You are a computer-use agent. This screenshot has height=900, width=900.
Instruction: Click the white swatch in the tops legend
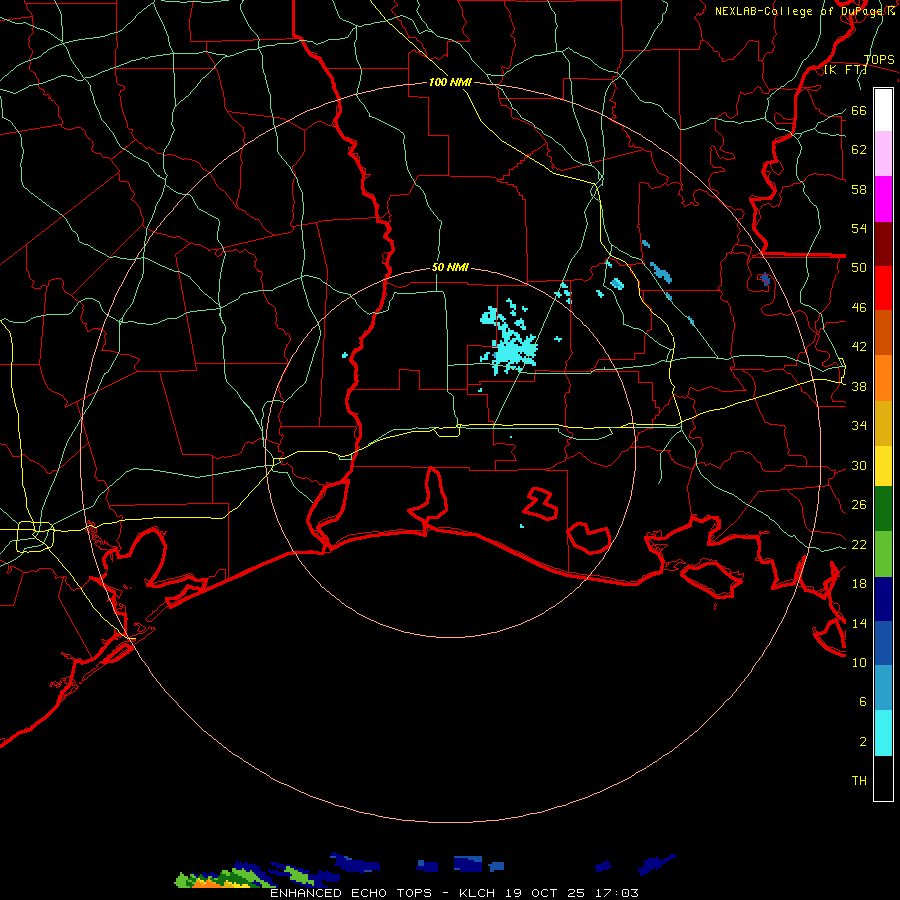tap(883, 110)
